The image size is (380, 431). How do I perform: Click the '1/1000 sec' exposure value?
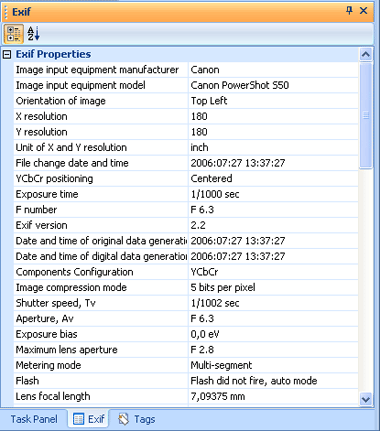click(215, 194)
